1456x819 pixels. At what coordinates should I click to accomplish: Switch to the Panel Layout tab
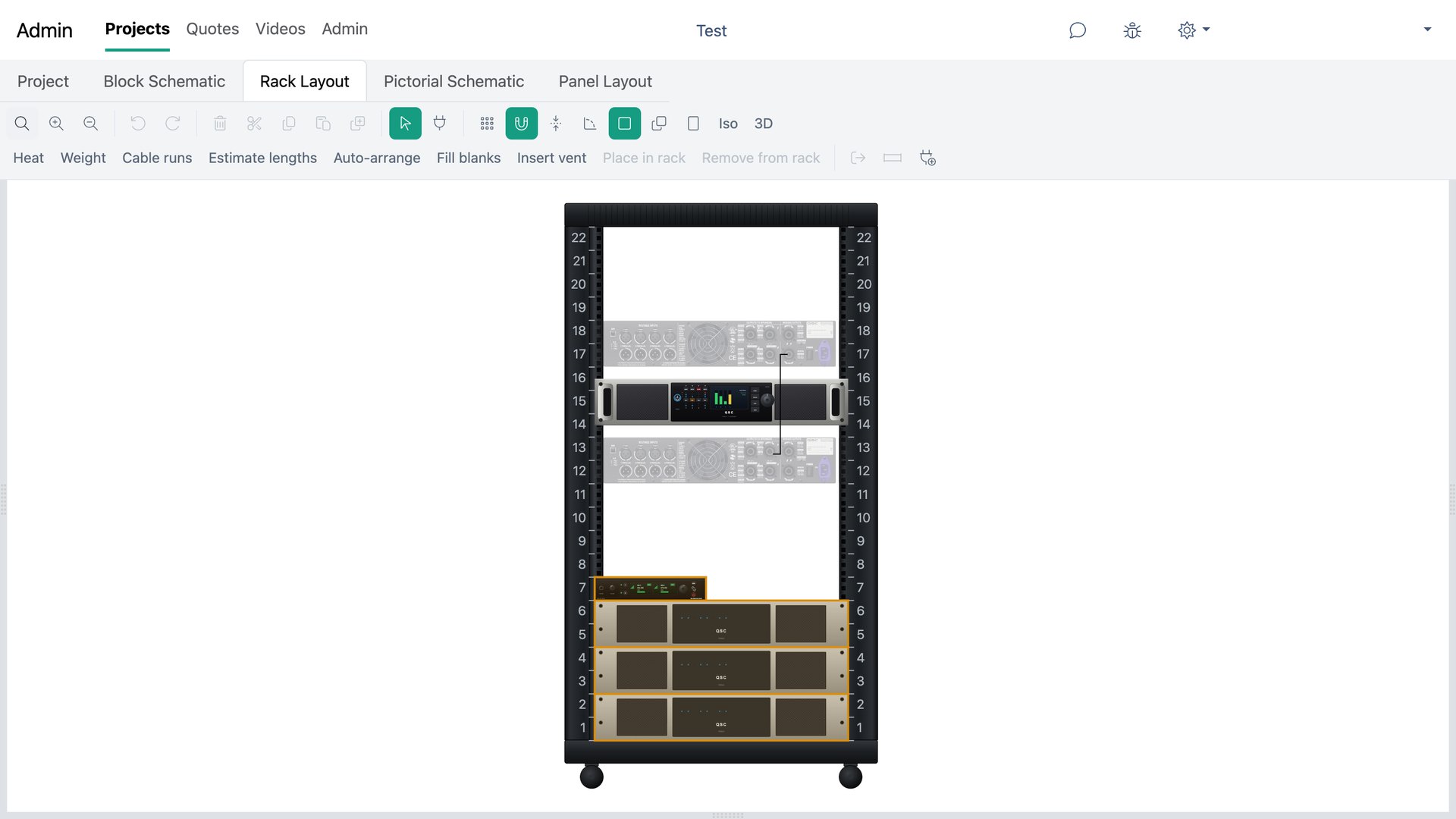pyautogui.click(x=605, y=81)
